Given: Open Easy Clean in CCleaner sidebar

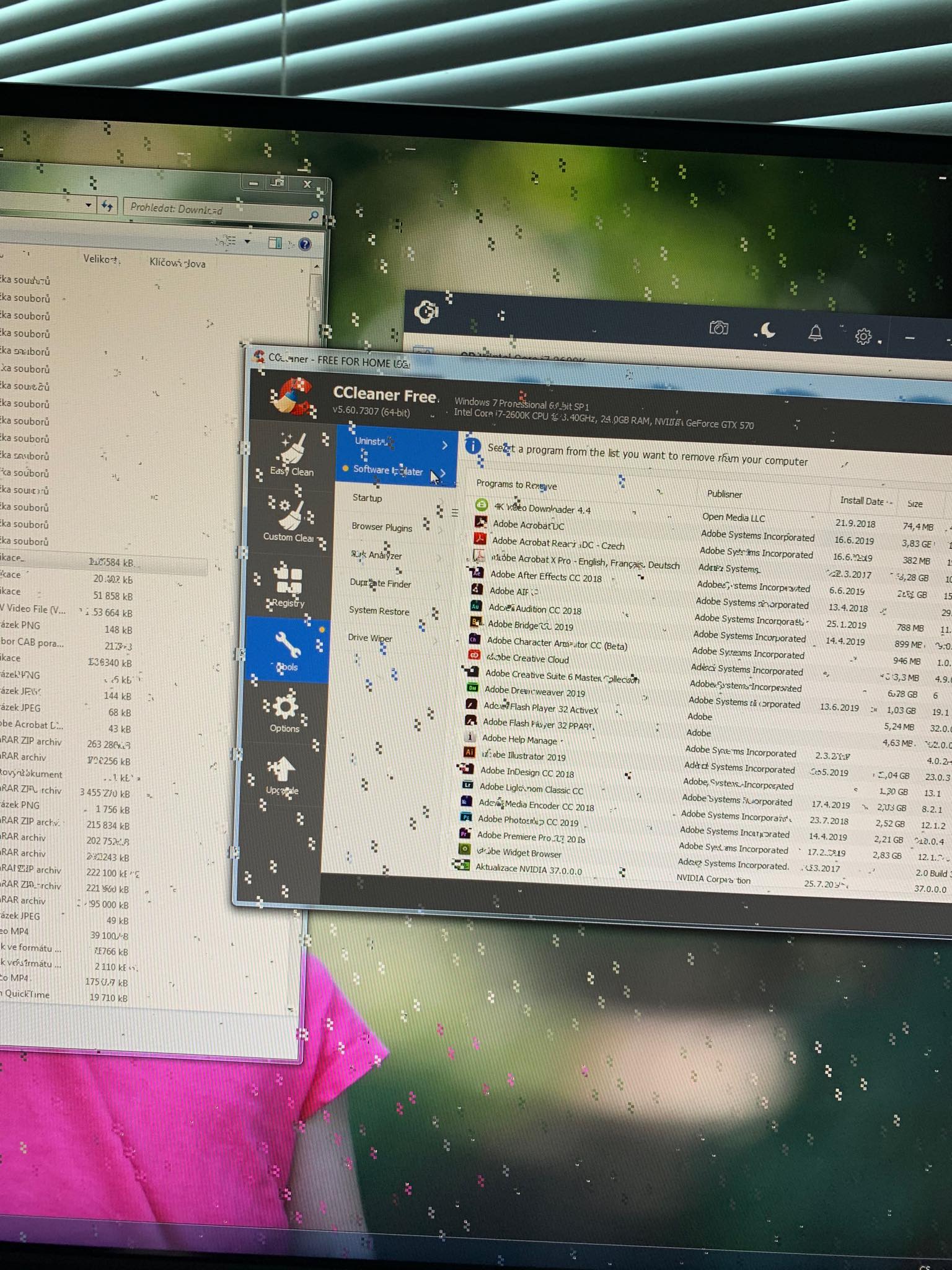Looking at the screenshot, I should pyautogui.click(x=292, y=455).
